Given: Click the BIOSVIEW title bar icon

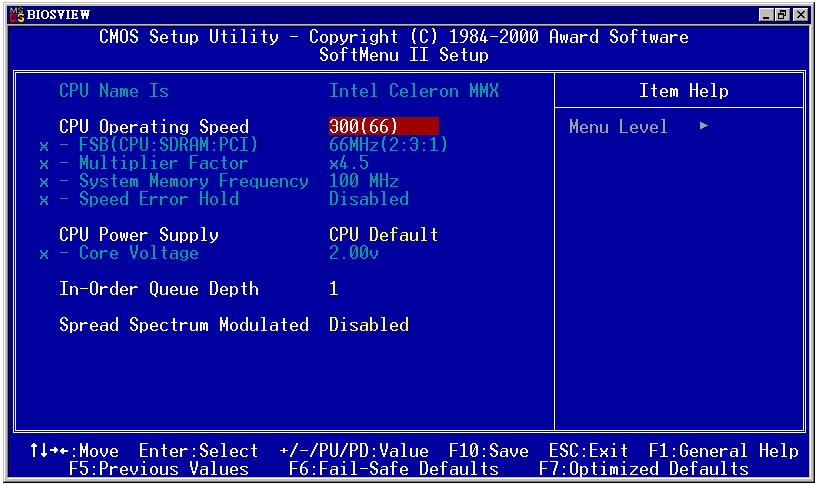Looking at the screenshot, I should (x=17, y=15).
